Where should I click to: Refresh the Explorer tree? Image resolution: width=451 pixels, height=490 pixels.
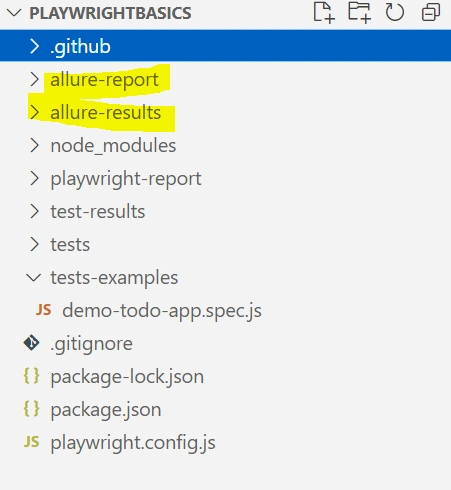395,13
